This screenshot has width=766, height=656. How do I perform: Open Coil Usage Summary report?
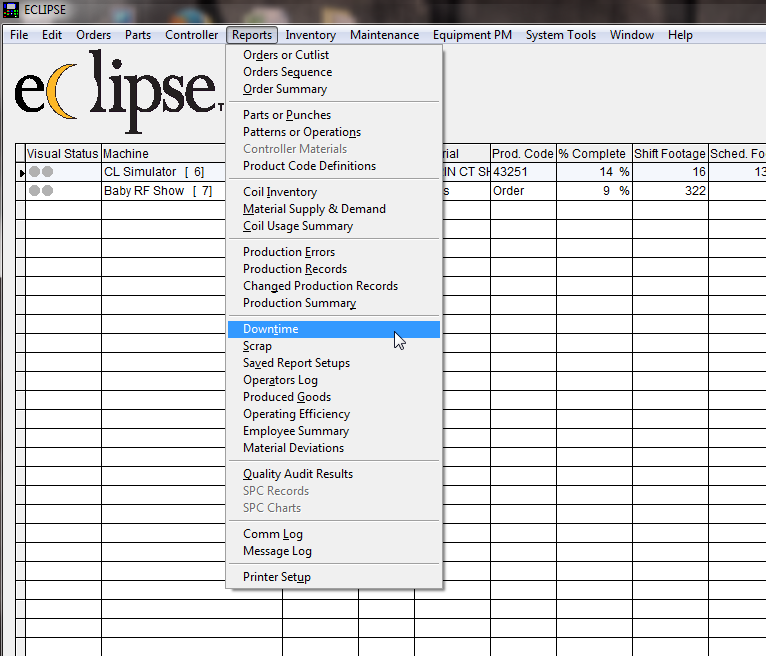pos(334,226)
